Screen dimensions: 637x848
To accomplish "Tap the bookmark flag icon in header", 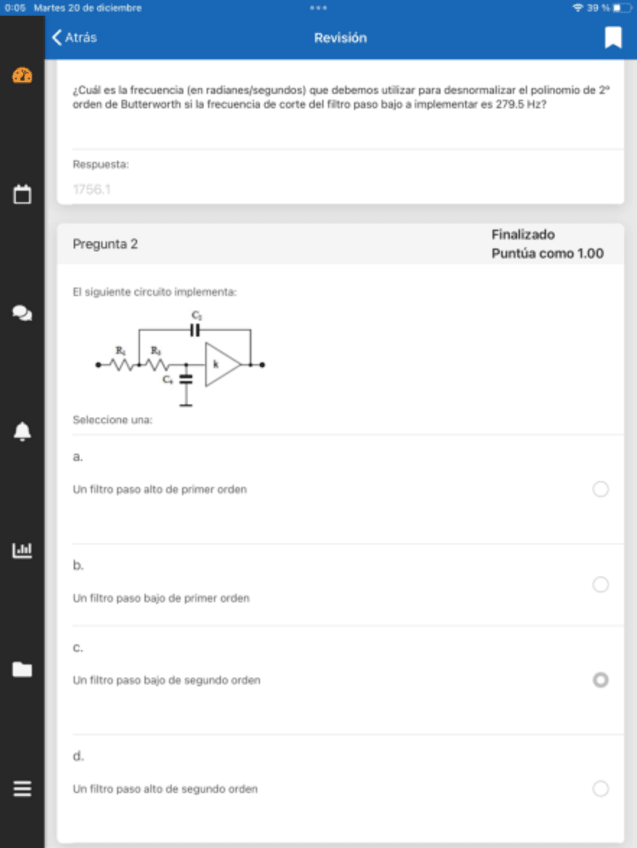I will coord(613,38).
